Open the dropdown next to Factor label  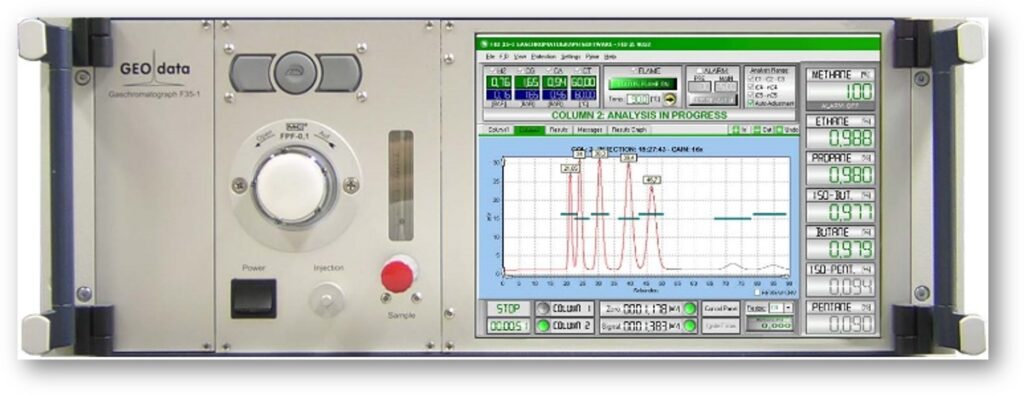coord(788,308)
